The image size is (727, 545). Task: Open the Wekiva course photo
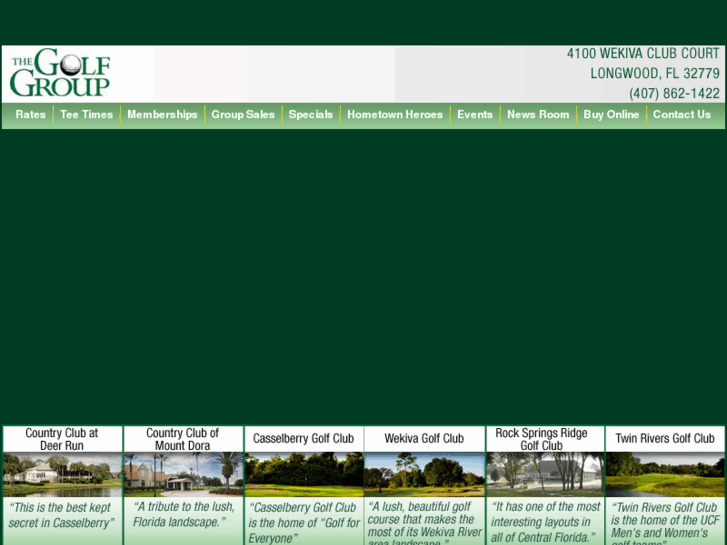(x=425, y=474)
